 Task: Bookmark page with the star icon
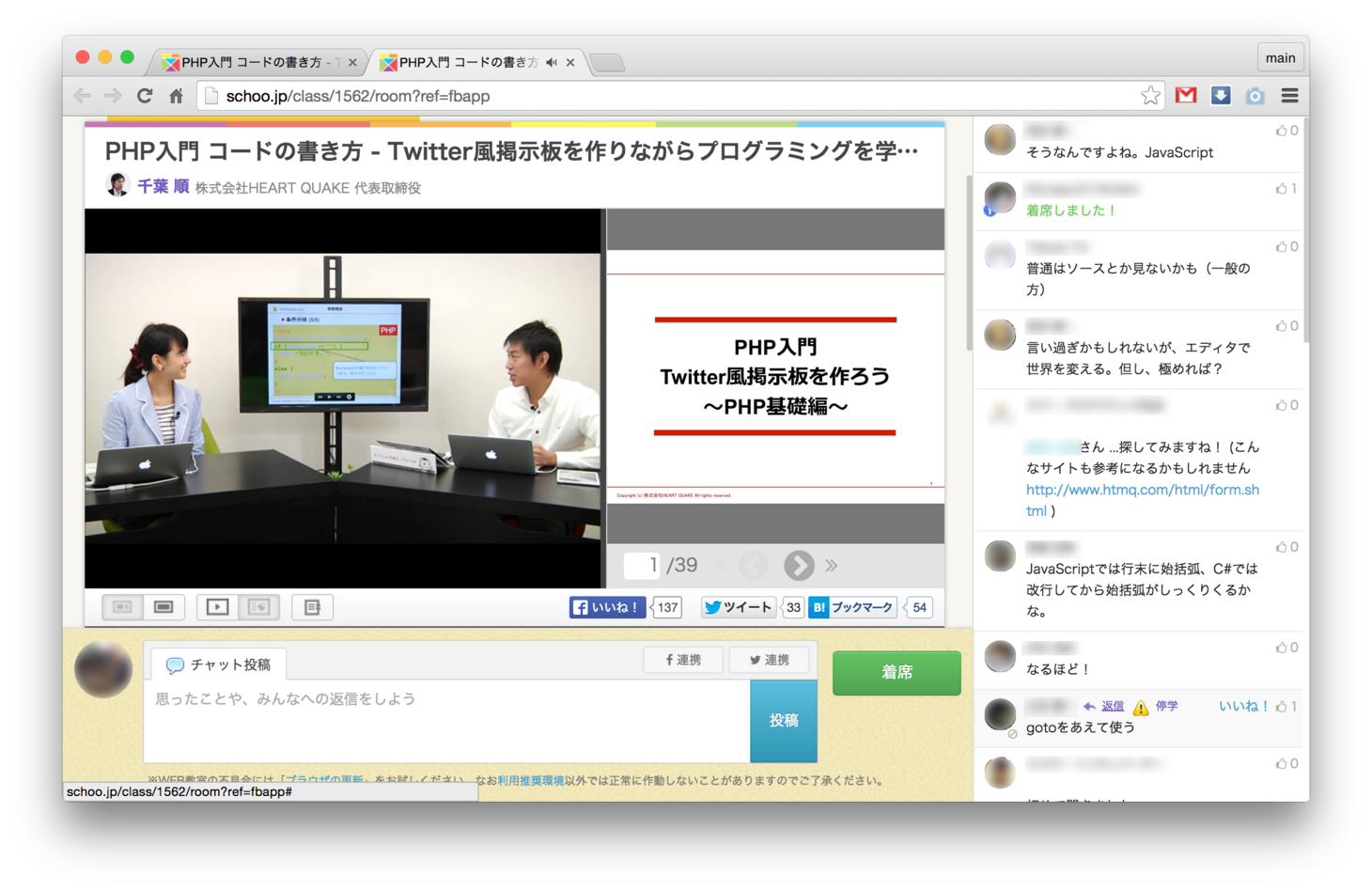click(x=1150, y=96)
